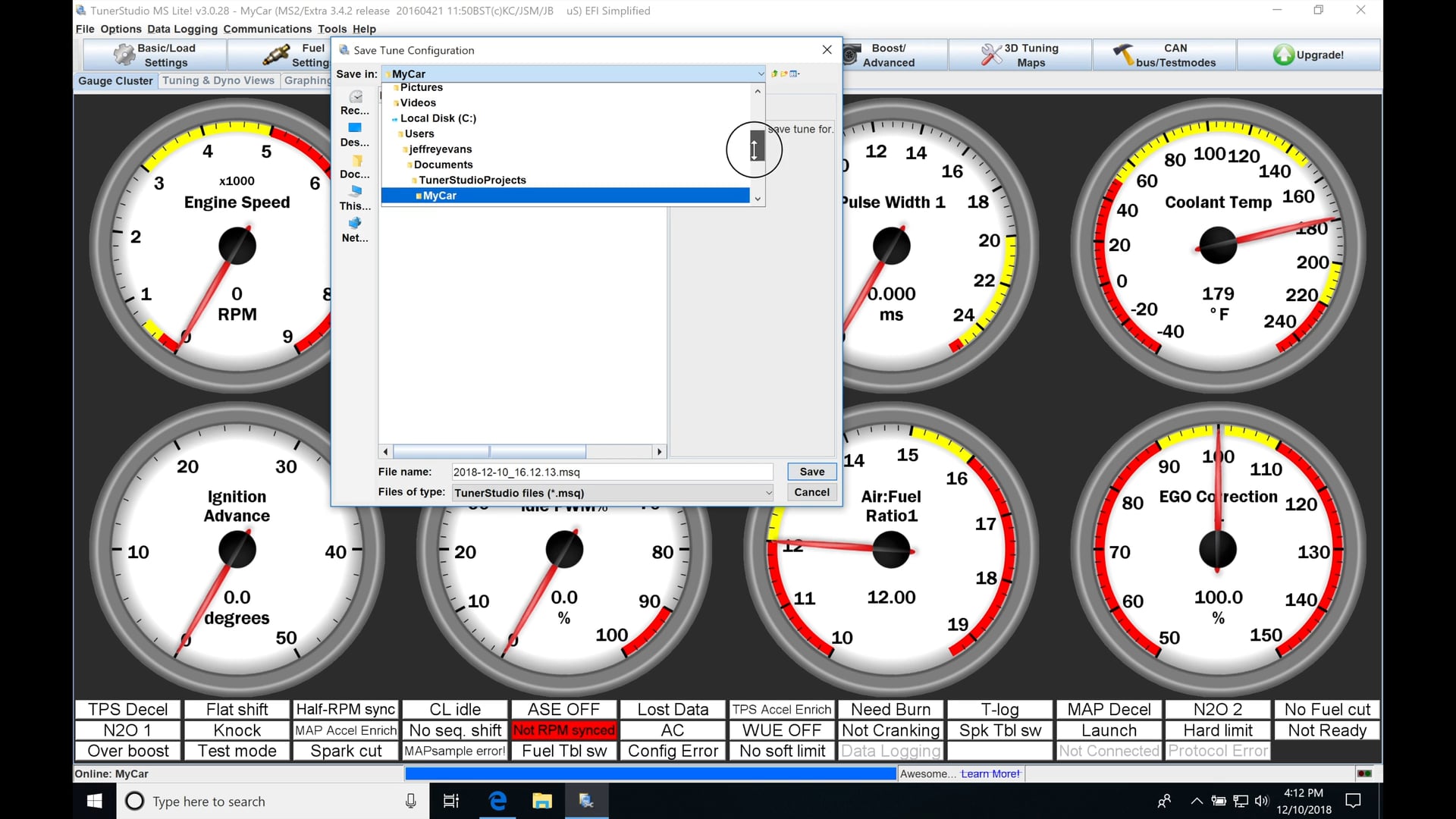Collapse the Save in dropdown arrow
Image resolution: width=1456 pixels, height=819 pixels.
coord(761,74)
